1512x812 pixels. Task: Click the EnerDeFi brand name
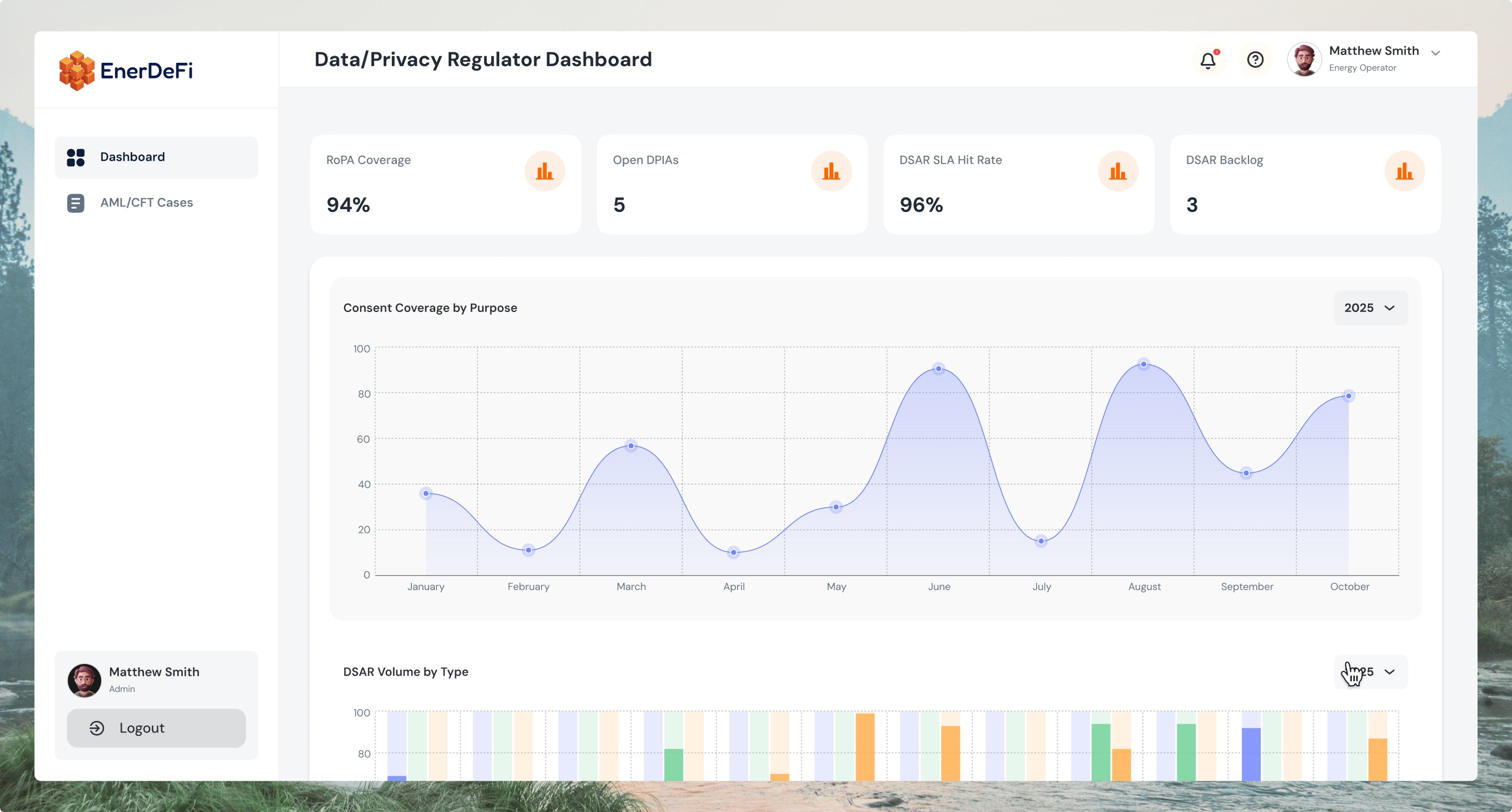point(147,71)
